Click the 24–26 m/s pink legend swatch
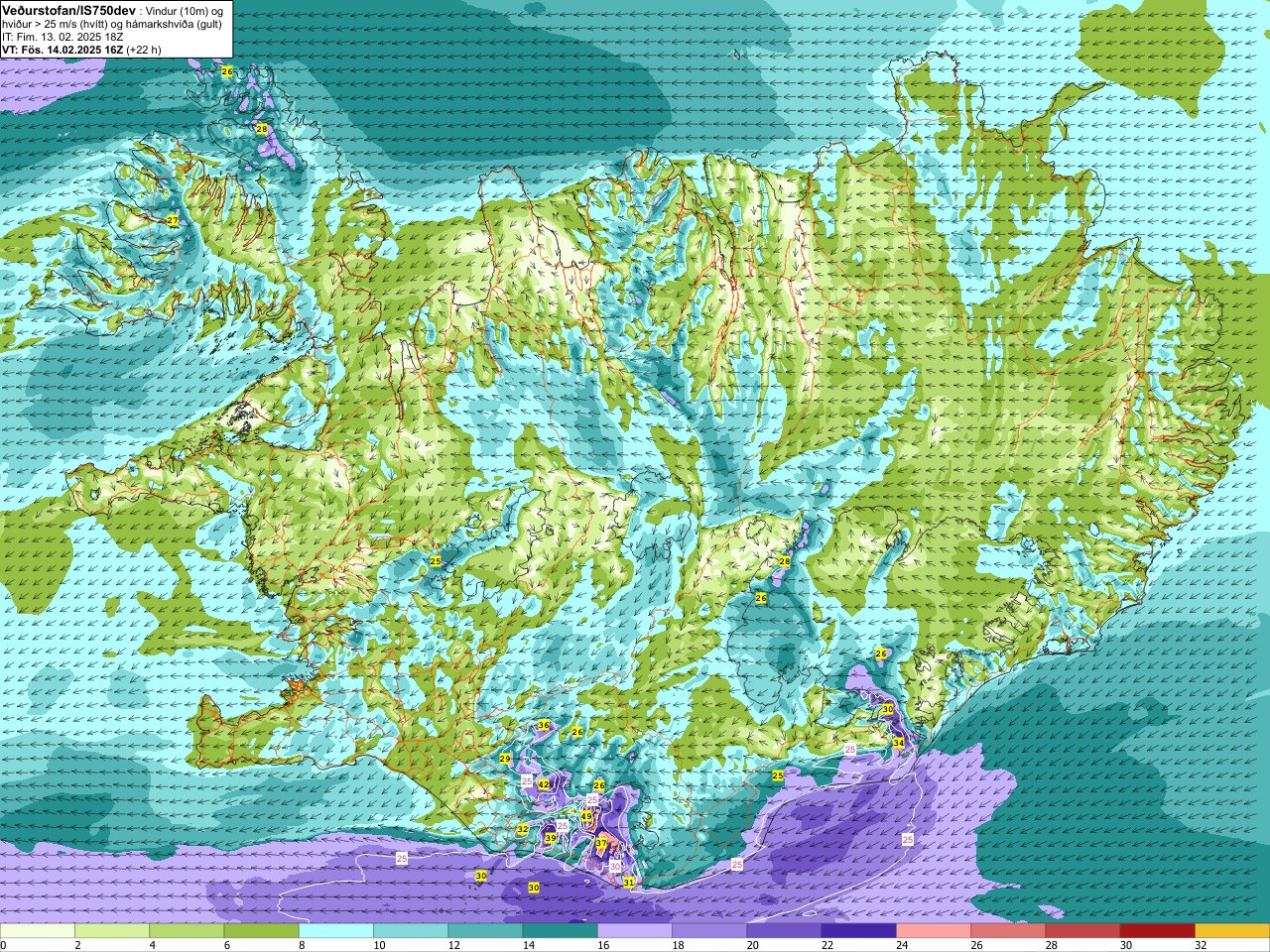 [934, 931]
